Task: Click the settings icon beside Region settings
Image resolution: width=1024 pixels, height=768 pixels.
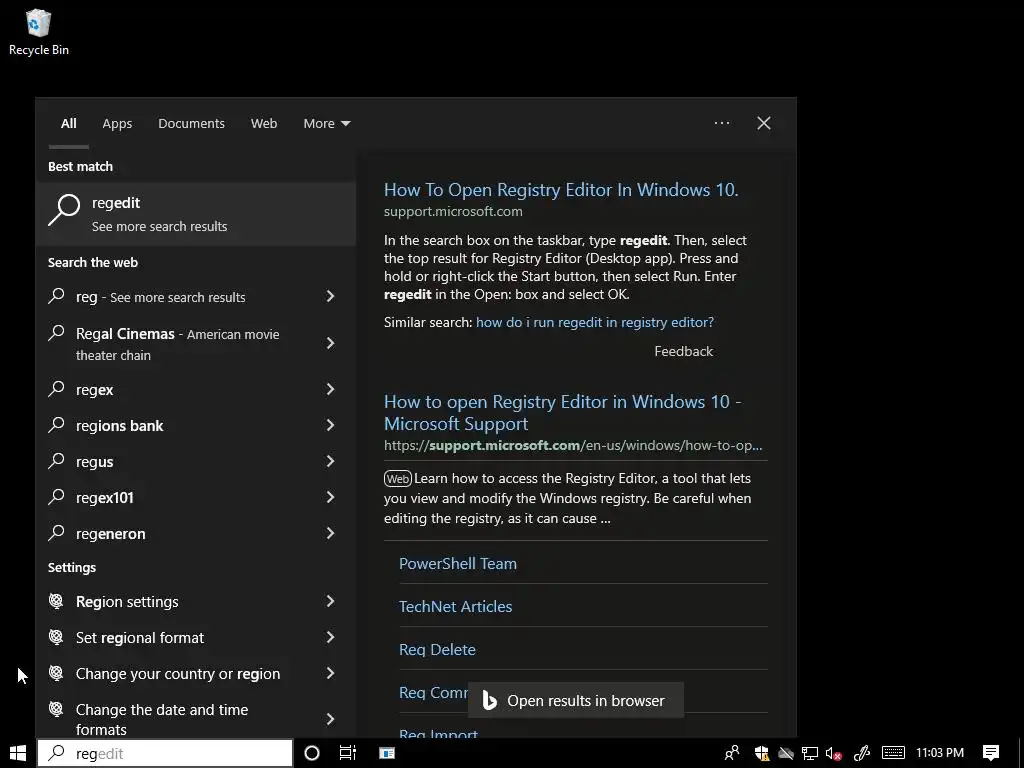Action: click(x=56, y=601)
